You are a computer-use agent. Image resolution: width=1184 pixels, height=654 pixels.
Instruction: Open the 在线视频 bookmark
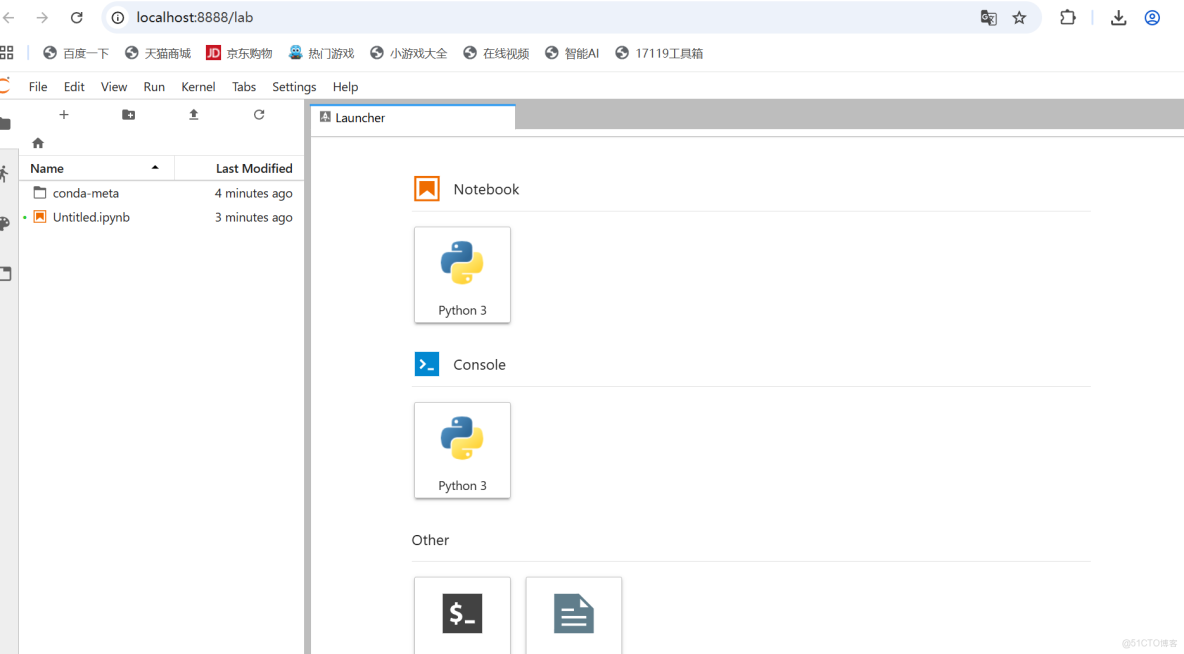(x=496, y=53)
